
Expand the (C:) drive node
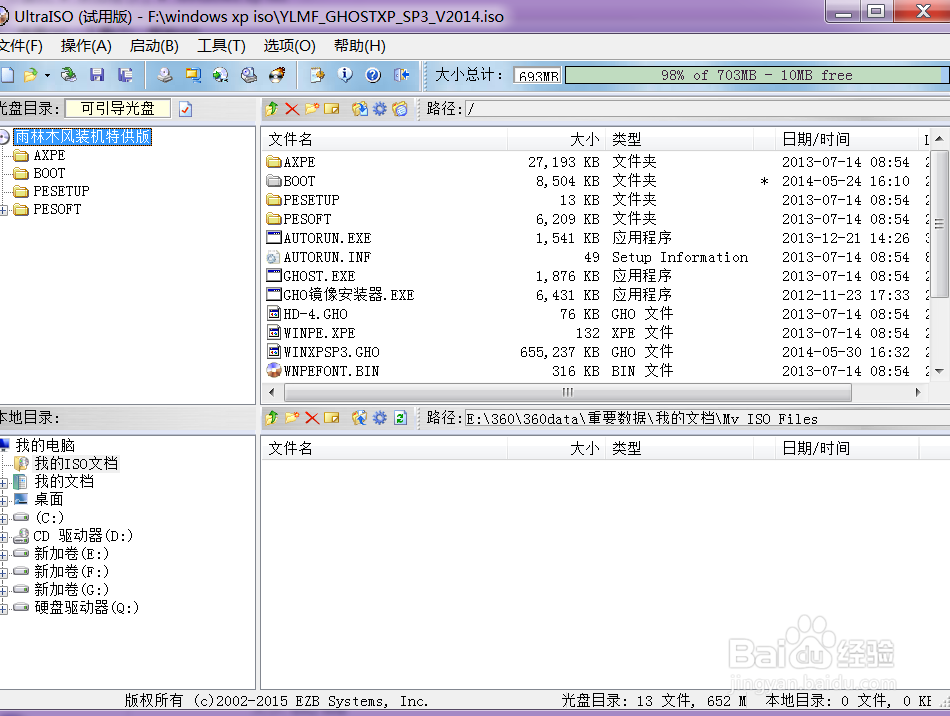[x=4, y=519]
